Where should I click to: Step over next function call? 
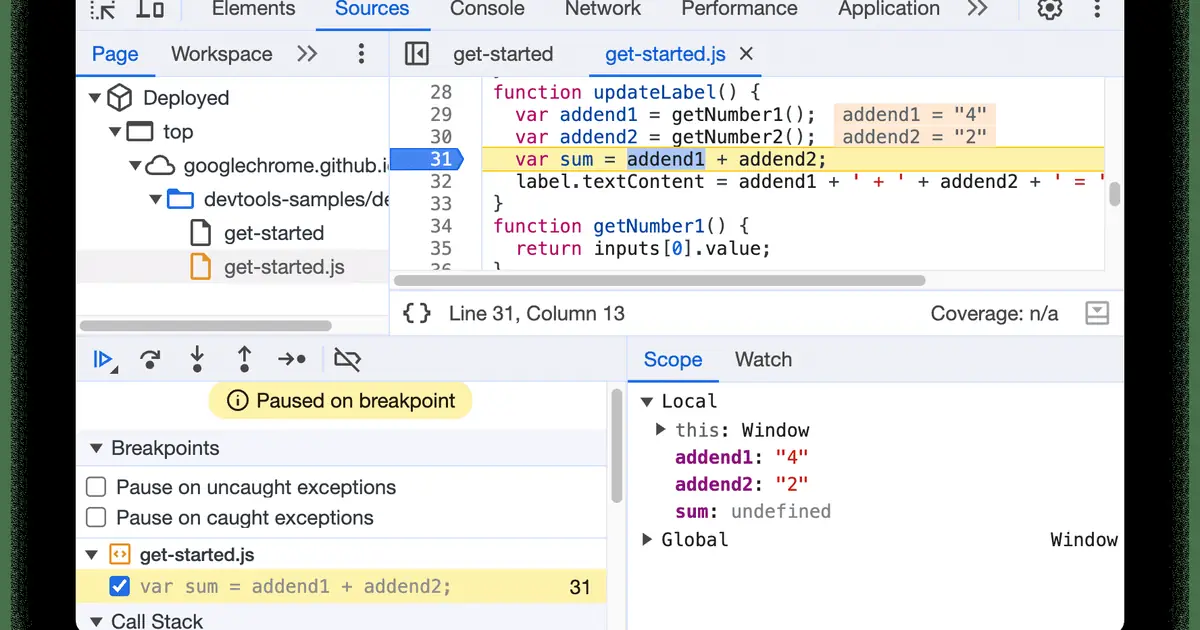tap(151, 360)
